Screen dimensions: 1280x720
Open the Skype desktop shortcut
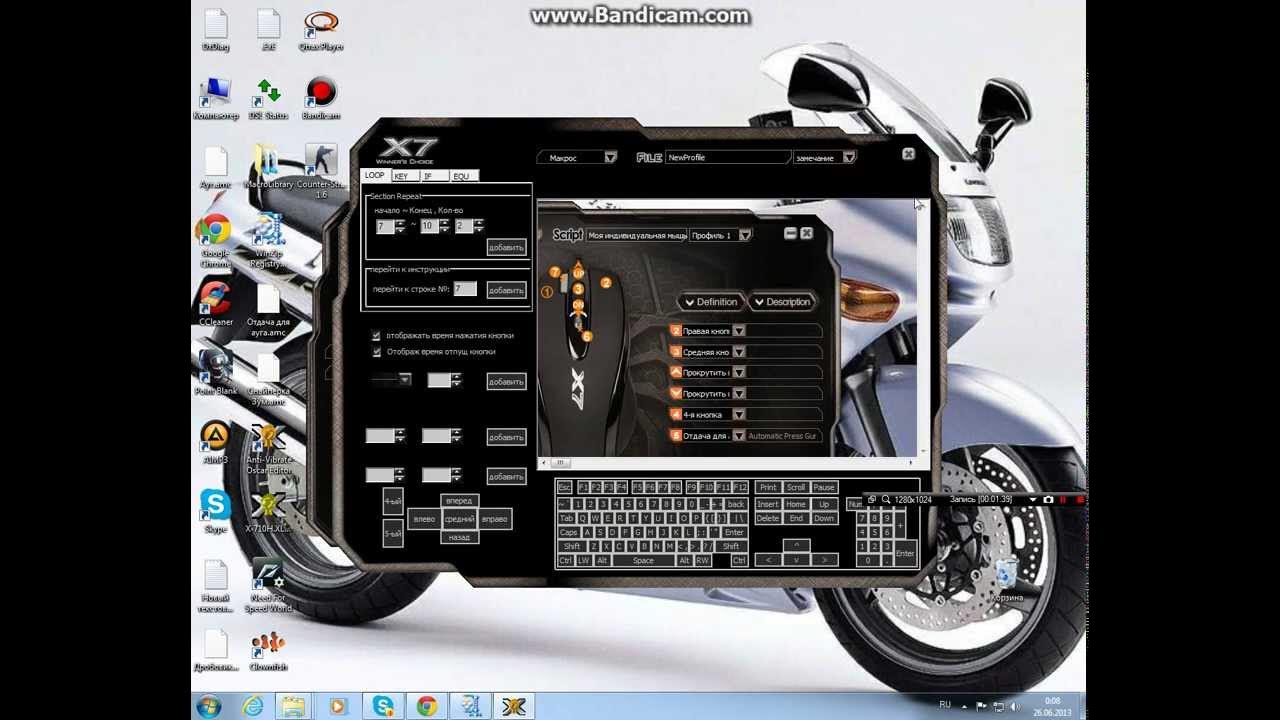[215, 511]
